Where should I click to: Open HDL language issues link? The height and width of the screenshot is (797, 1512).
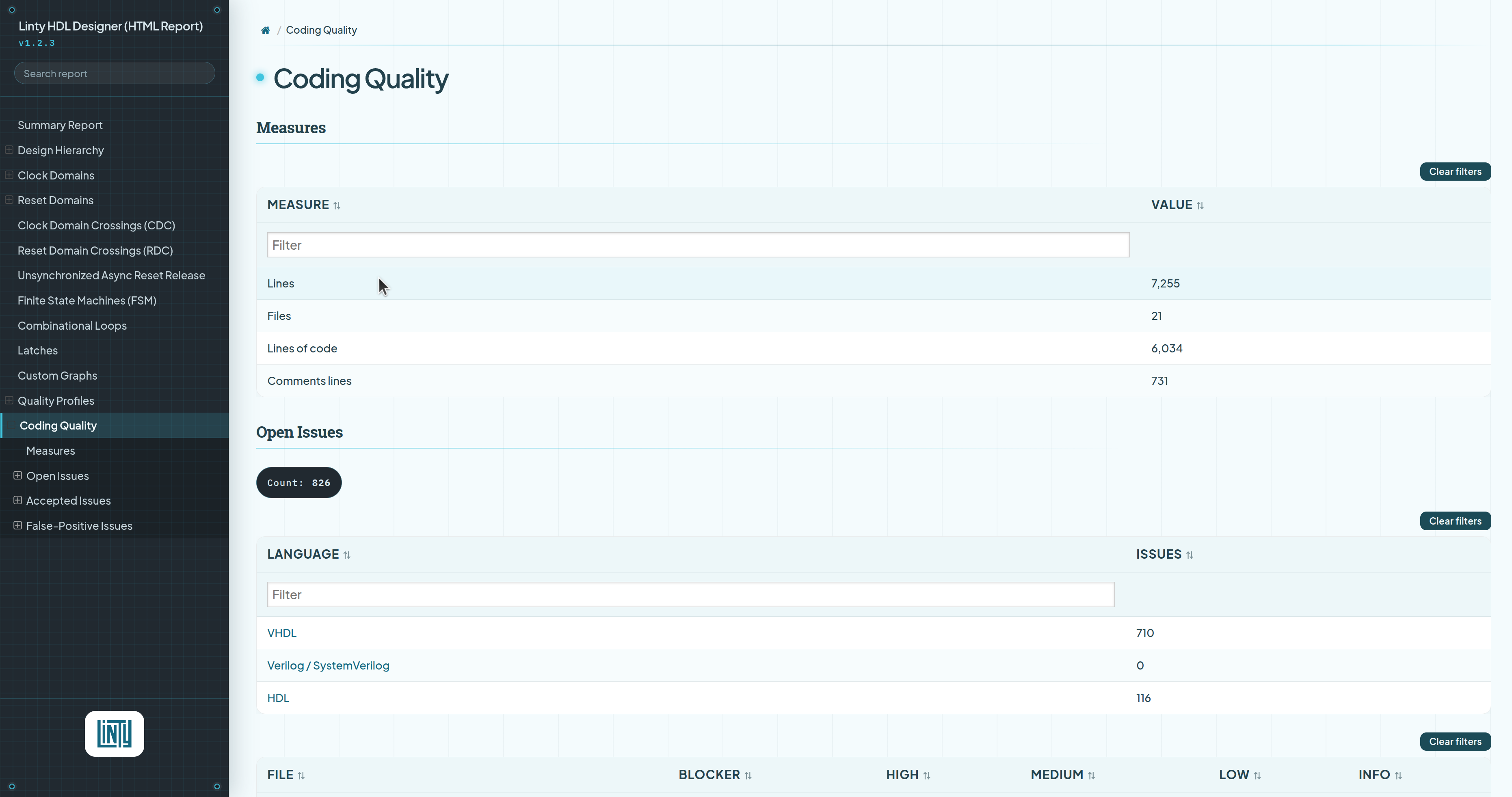278,698
